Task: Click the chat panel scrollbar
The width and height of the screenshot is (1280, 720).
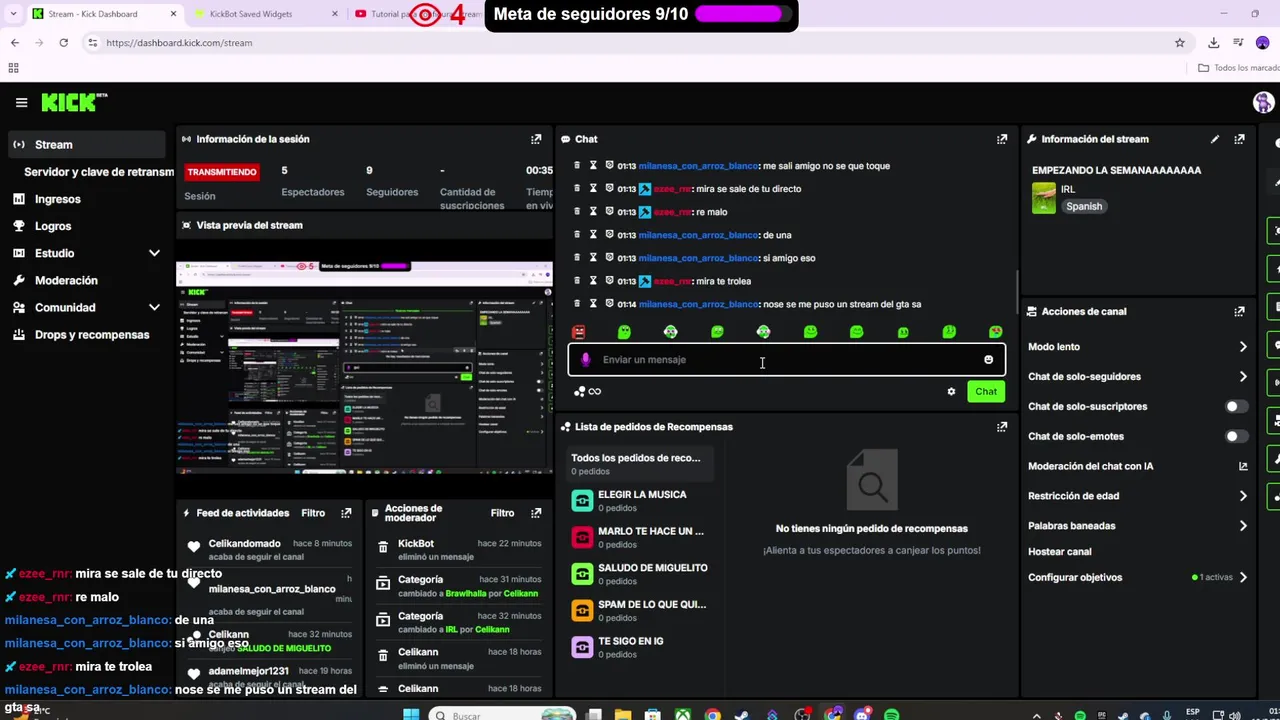Action: point(1017,291)
